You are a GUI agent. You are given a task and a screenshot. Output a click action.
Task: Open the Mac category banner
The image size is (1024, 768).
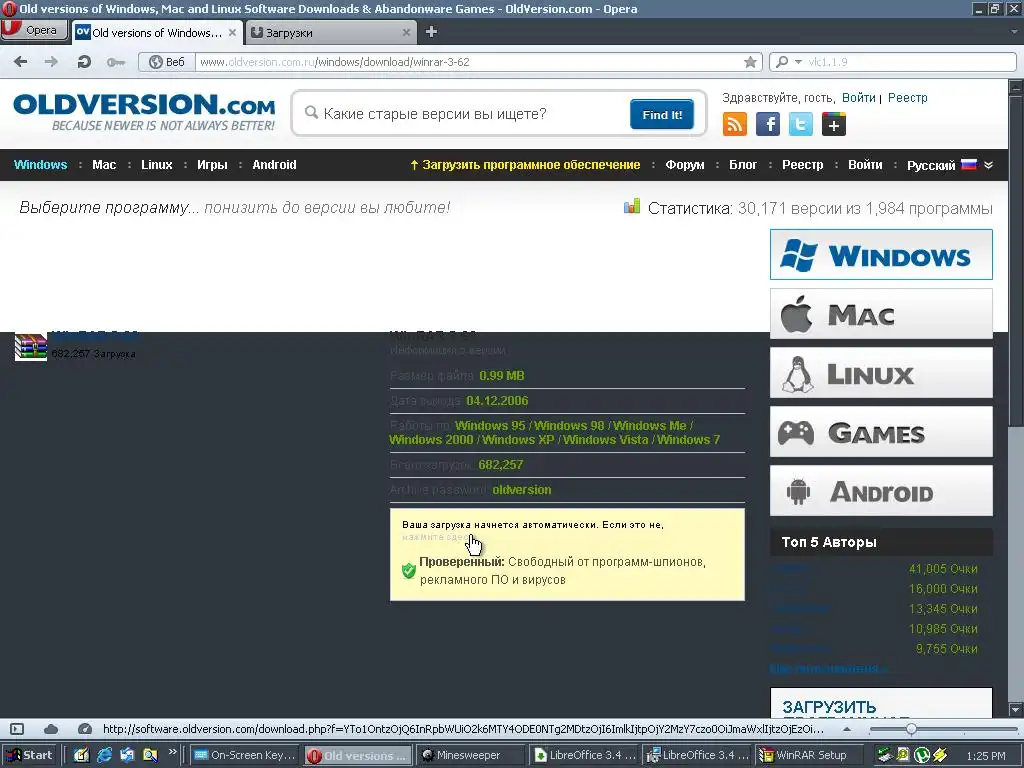point(881,314)
